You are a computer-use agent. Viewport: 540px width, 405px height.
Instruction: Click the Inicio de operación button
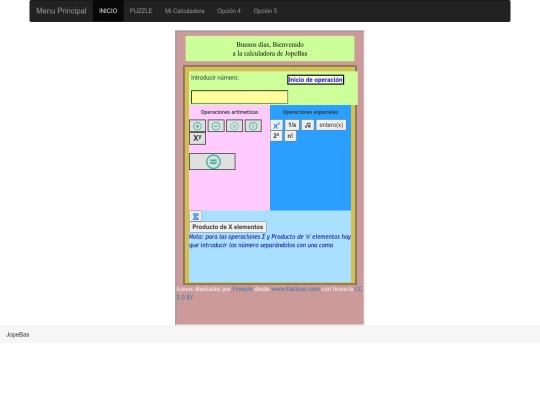(x=315, y=80)
